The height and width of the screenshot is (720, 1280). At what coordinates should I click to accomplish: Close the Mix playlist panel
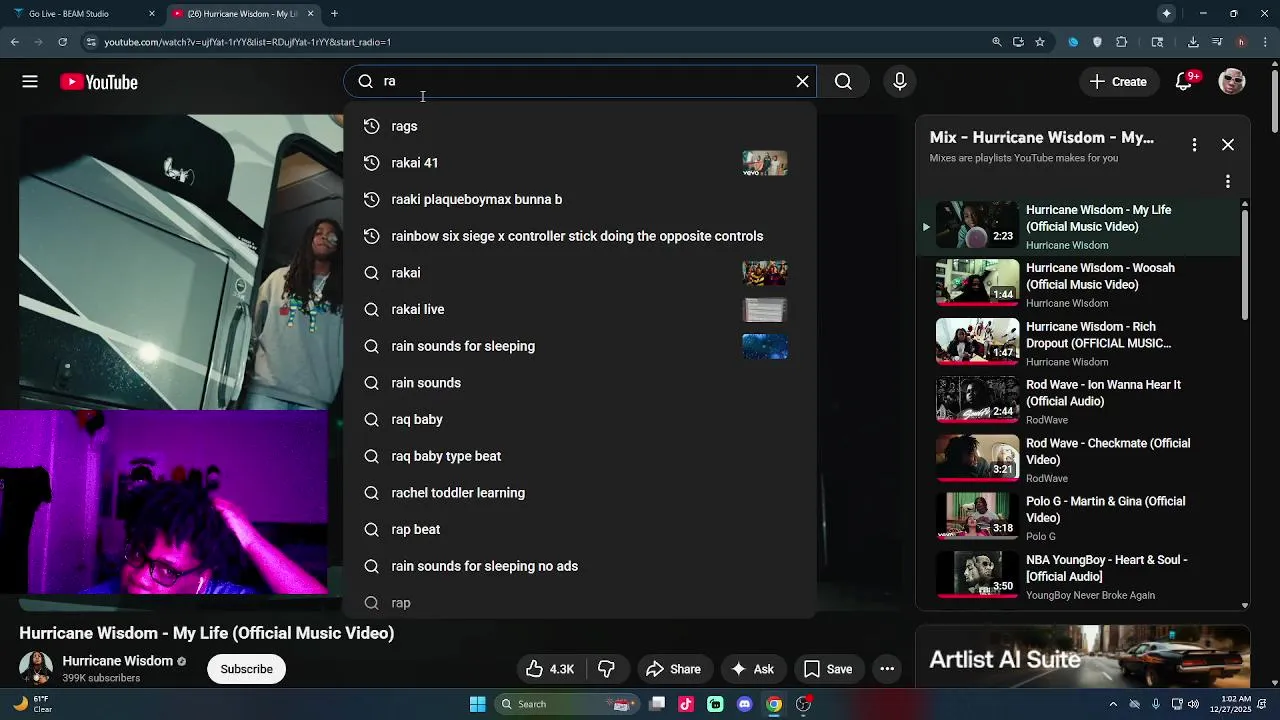coord(1228,145)
